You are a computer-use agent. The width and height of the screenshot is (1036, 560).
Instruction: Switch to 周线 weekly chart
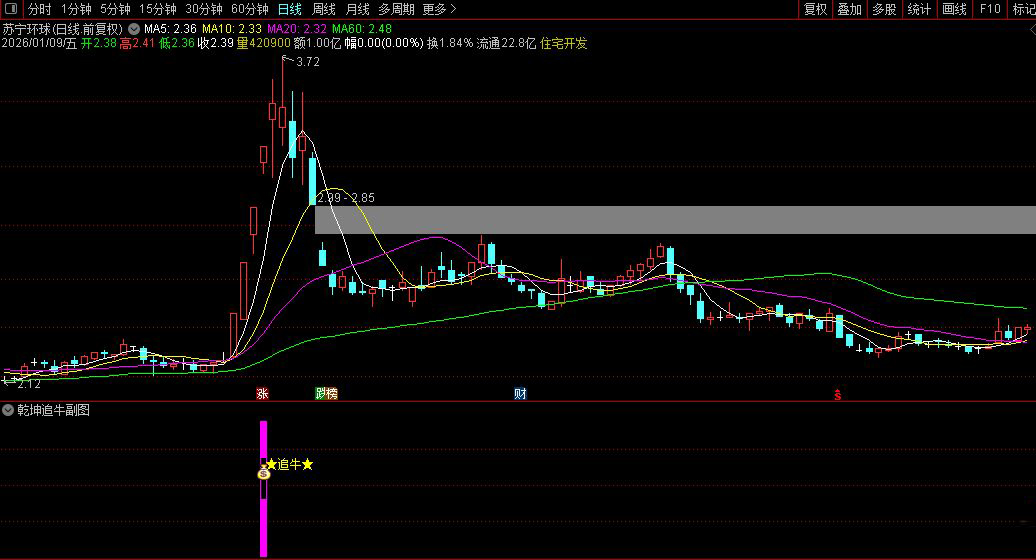[324, 9]
